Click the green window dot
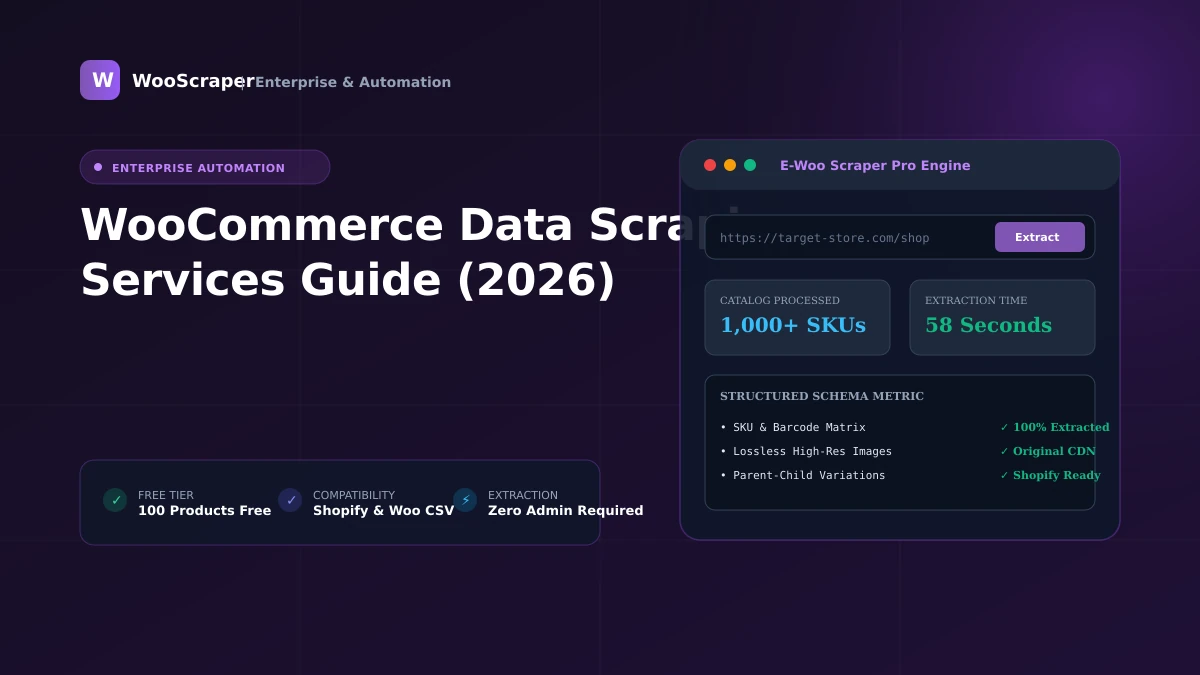Image resolution: width=1200 pixels, height=675 pixels. point(750,165)
